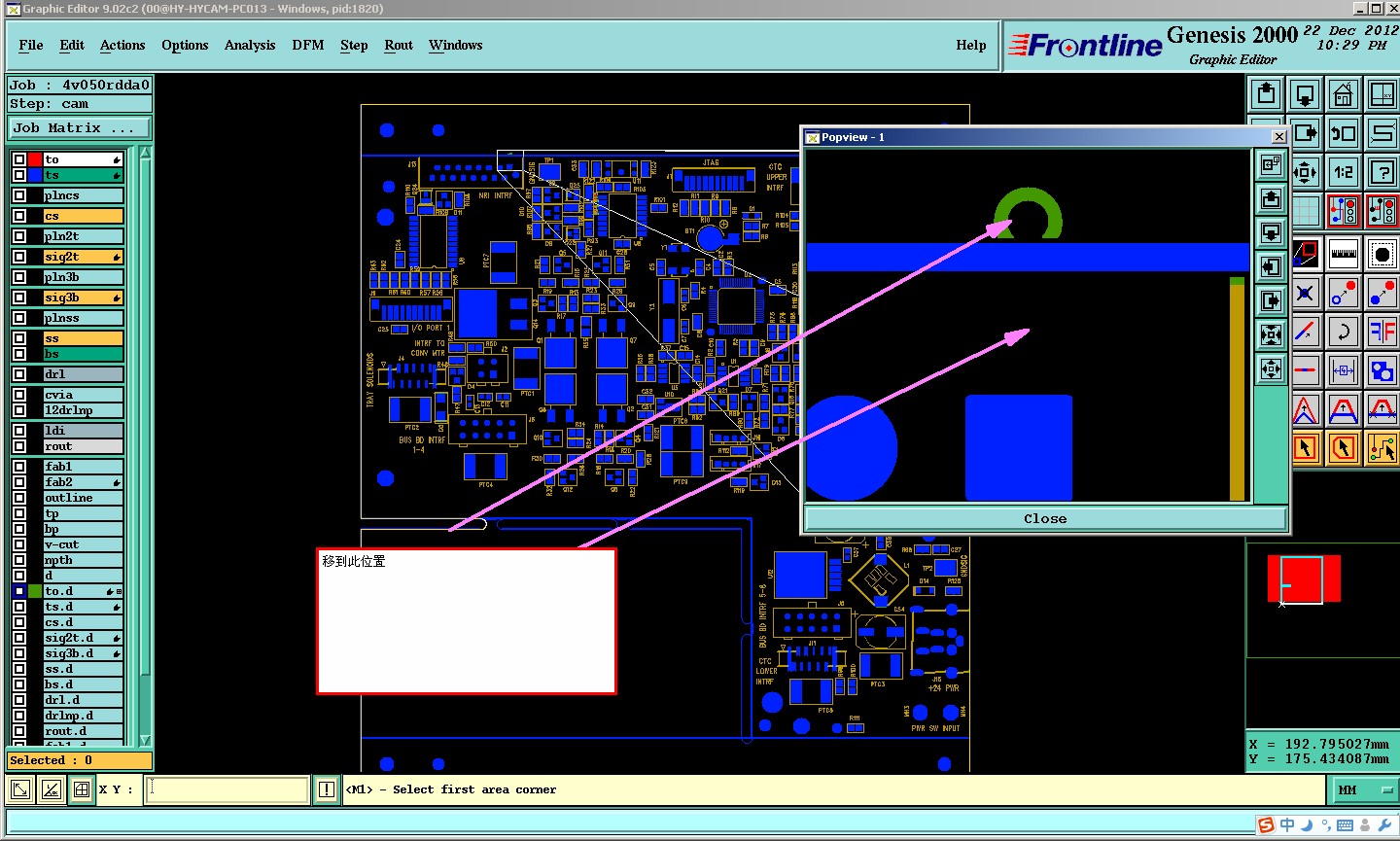The width and height of the screenshot is (1400, 841).
Task: Click the pan all directions icon
Action: pos(1305,172)
